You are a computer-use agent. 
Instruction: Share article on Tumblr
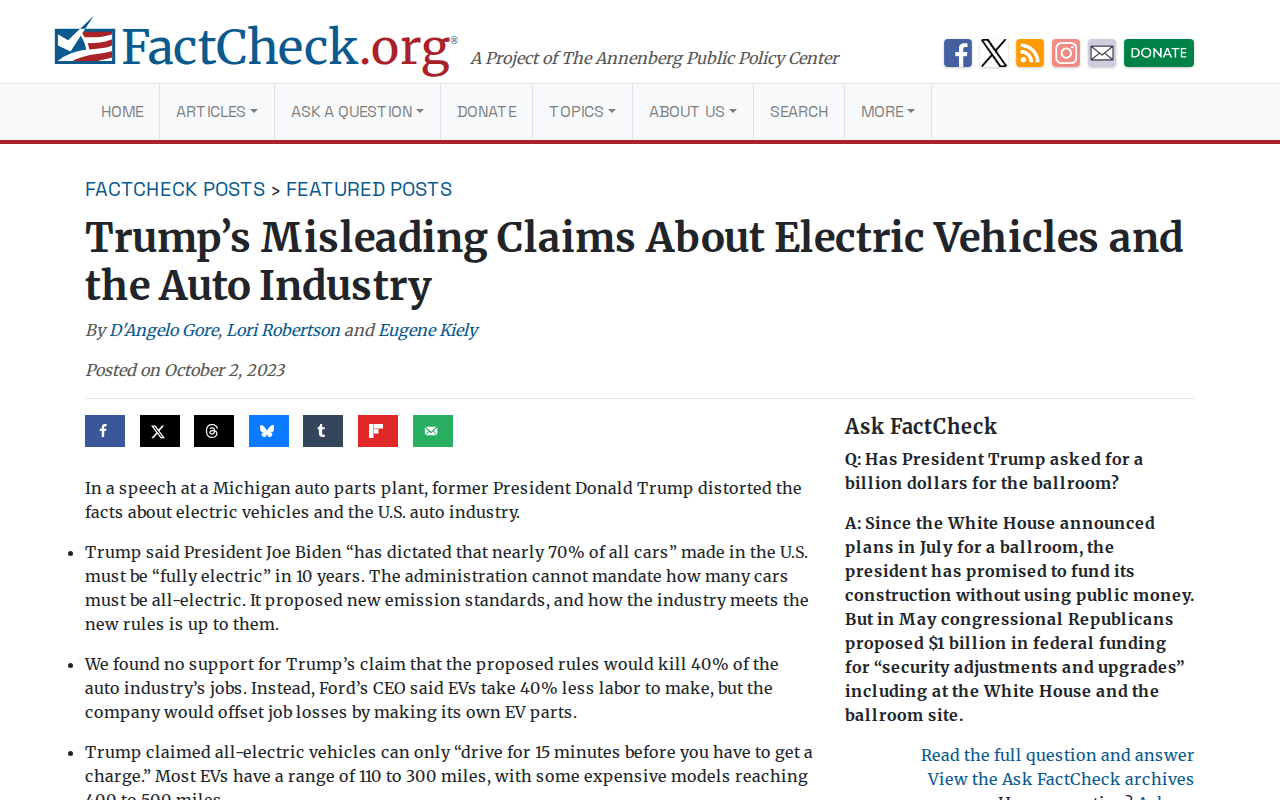(x=323, y=431)
